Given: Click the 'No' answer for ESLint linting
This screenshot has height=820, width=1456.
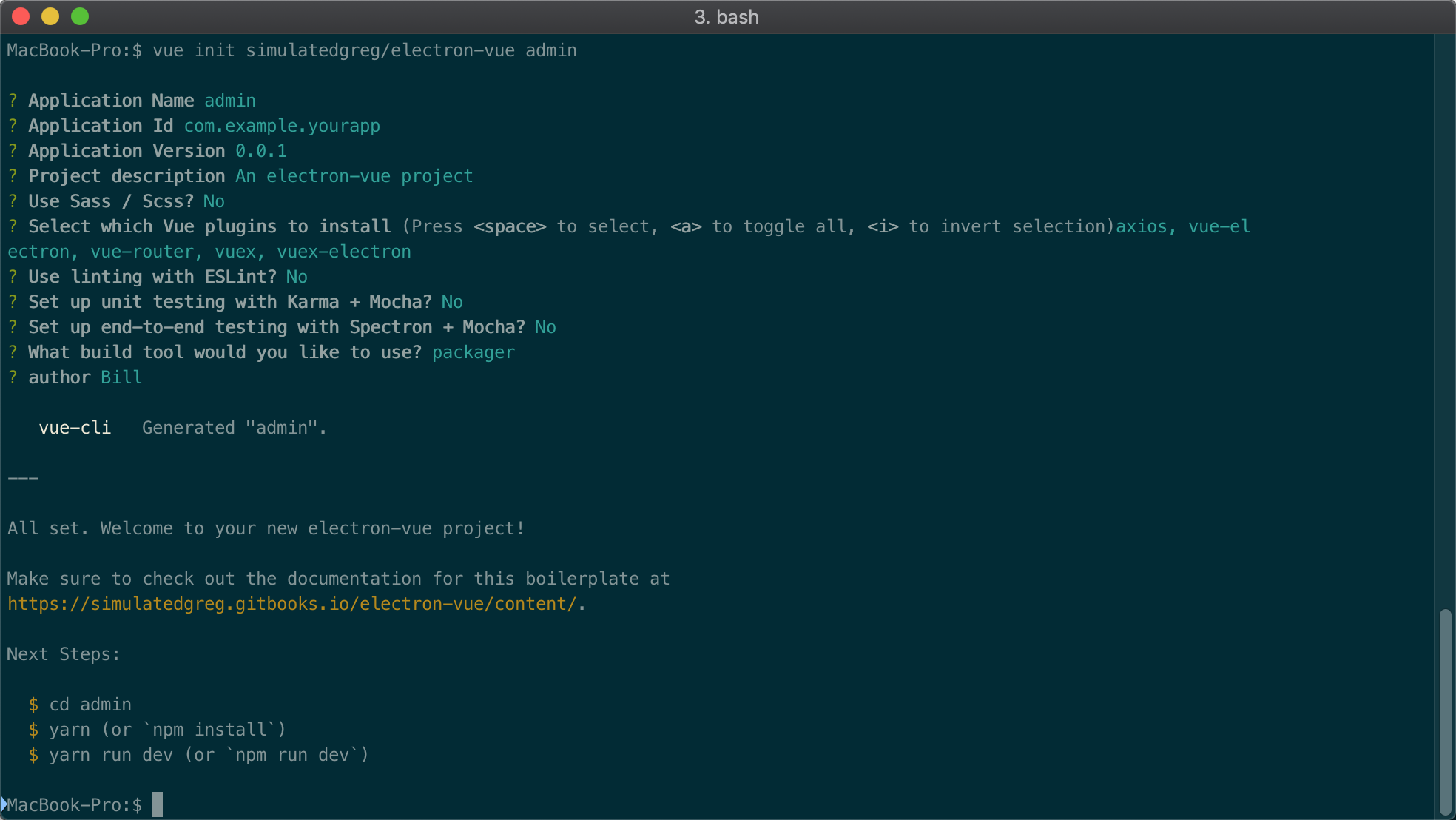Looking at the screenshot, I should coord(297,277).
